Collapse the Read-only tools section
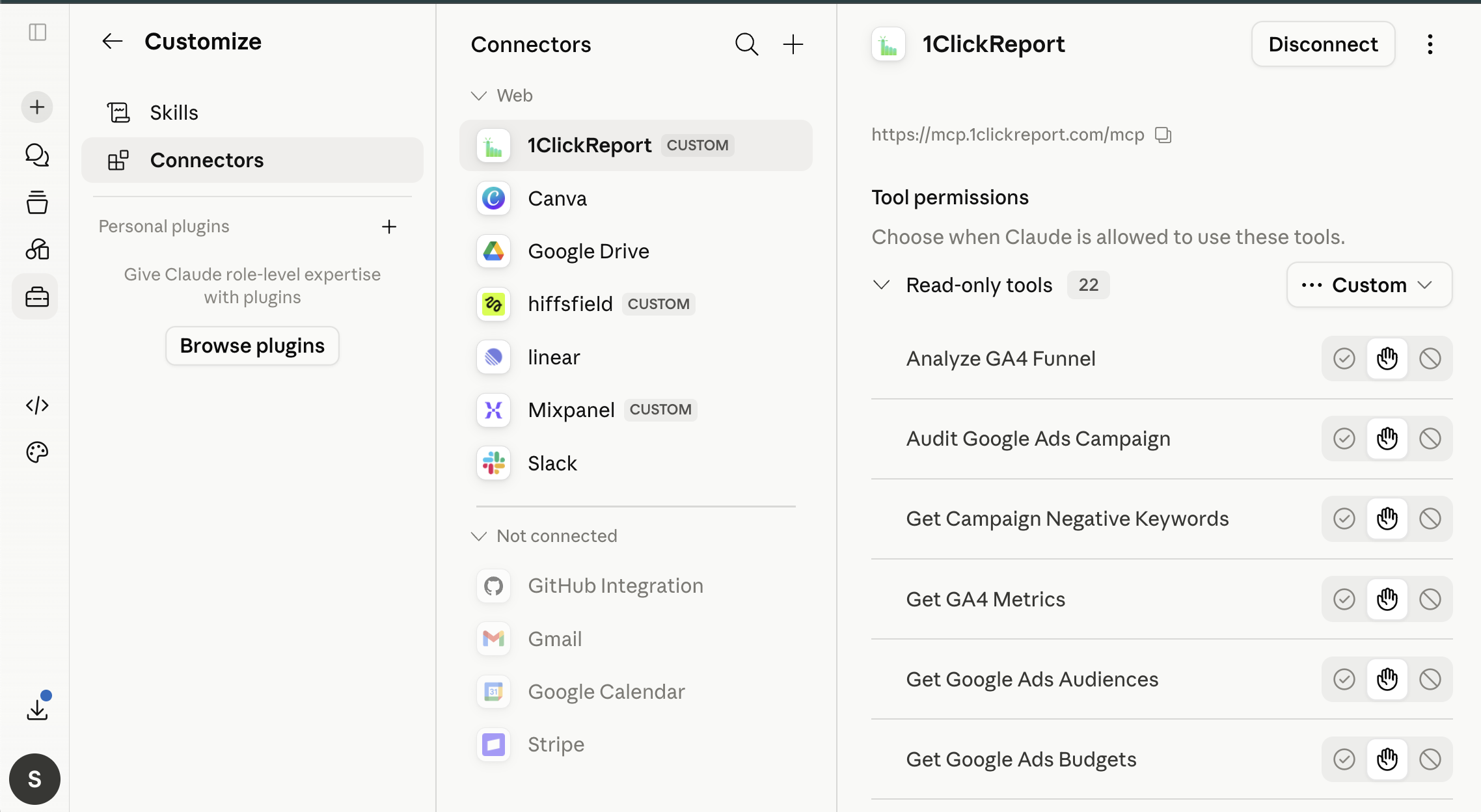The height and width of the screenshot is (812, 1481). pos(881,285)
